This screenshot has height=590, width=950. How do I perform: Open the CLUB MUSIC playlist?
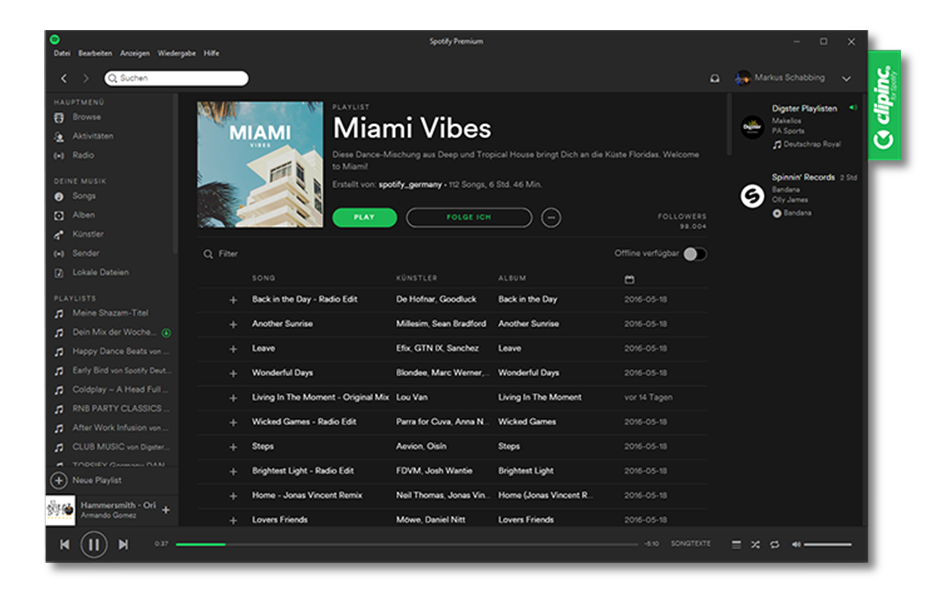coord(120,447)
